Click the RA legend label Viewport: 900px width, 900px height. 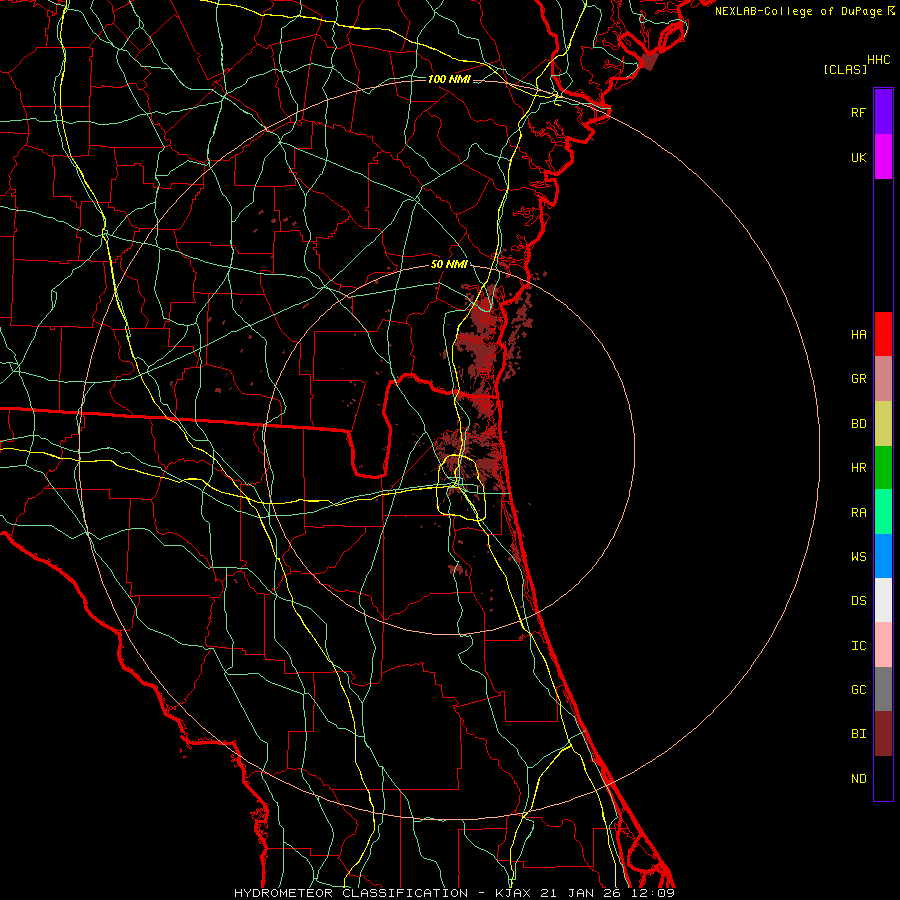point(858,513)
